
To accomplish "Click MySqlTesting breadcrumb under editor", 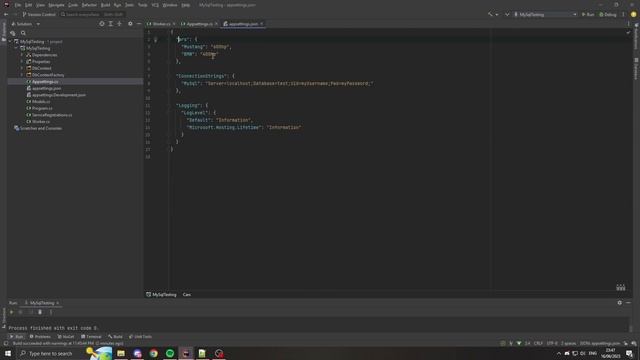I will point(161,294).
